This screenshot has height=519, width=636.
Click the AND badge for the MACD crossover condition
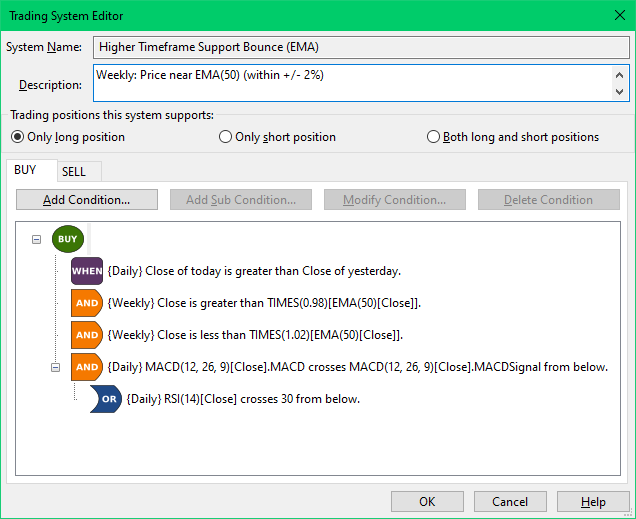coord(87,367)
